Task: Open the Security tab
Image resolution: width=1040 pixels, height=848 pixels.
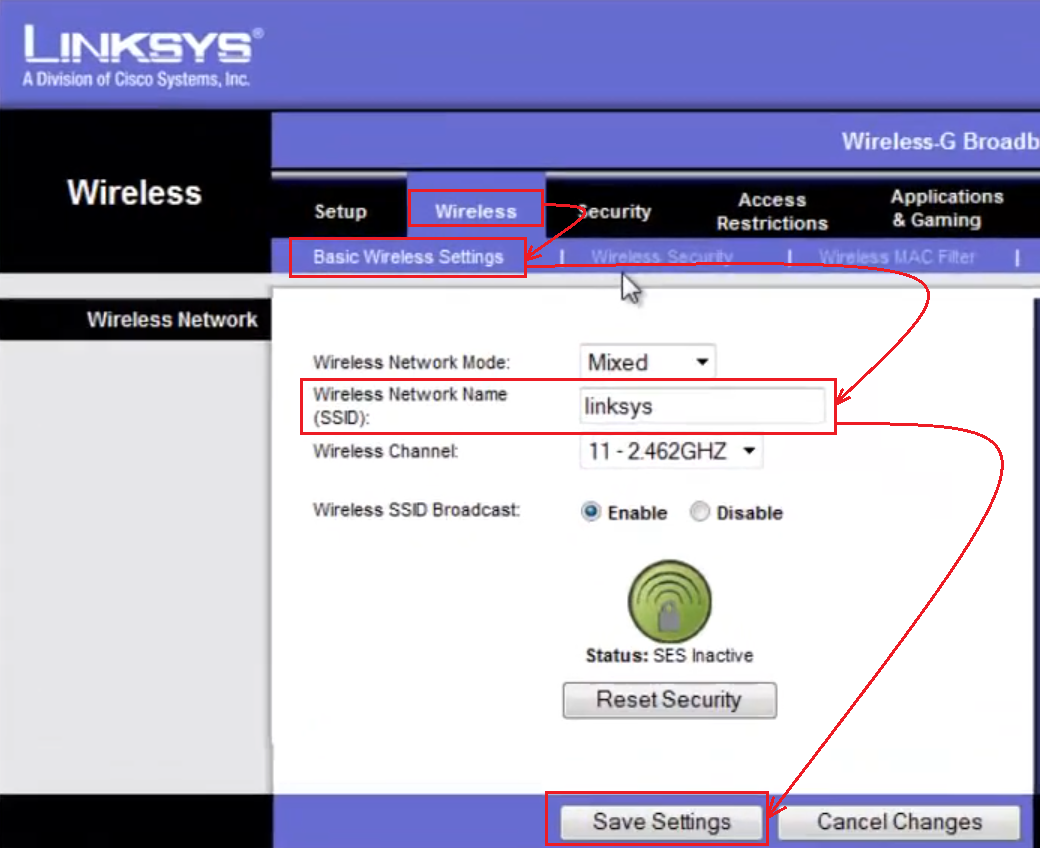Action: [614, 212]
